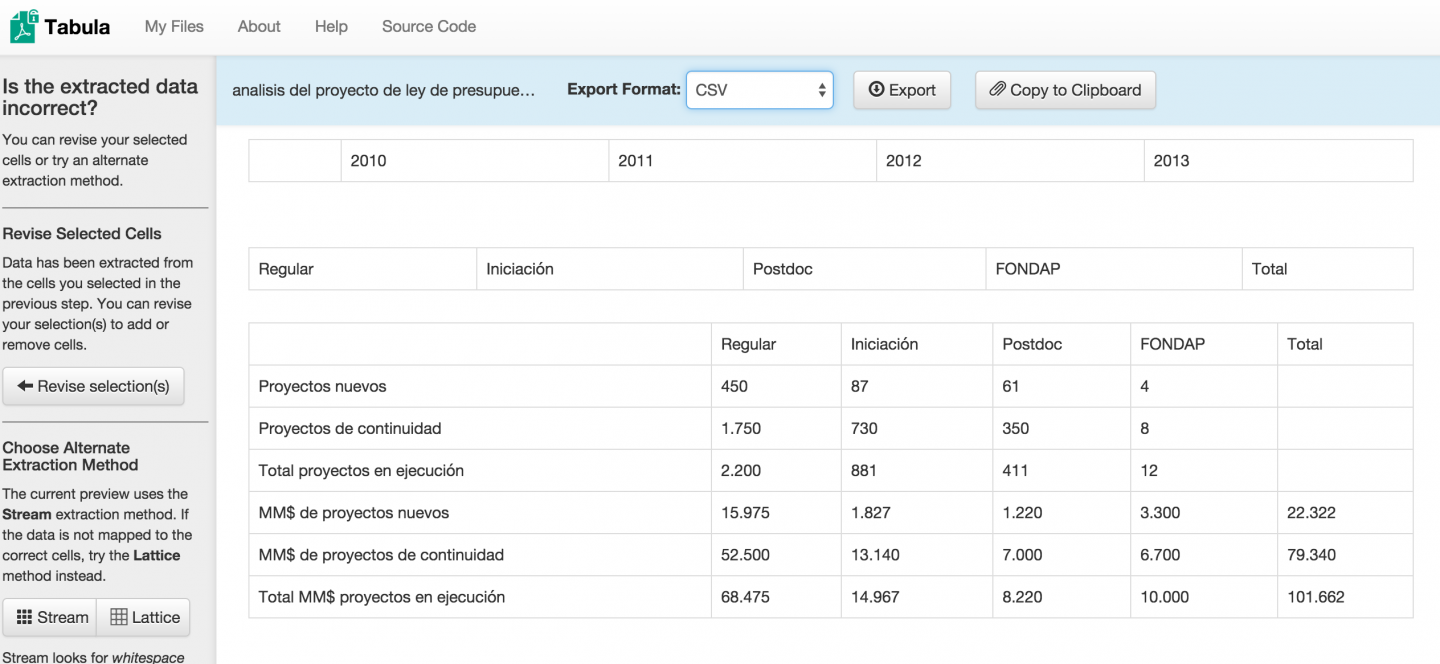Open the About page
Viewport: 1440px width, 664px height.
coord(258,26)
